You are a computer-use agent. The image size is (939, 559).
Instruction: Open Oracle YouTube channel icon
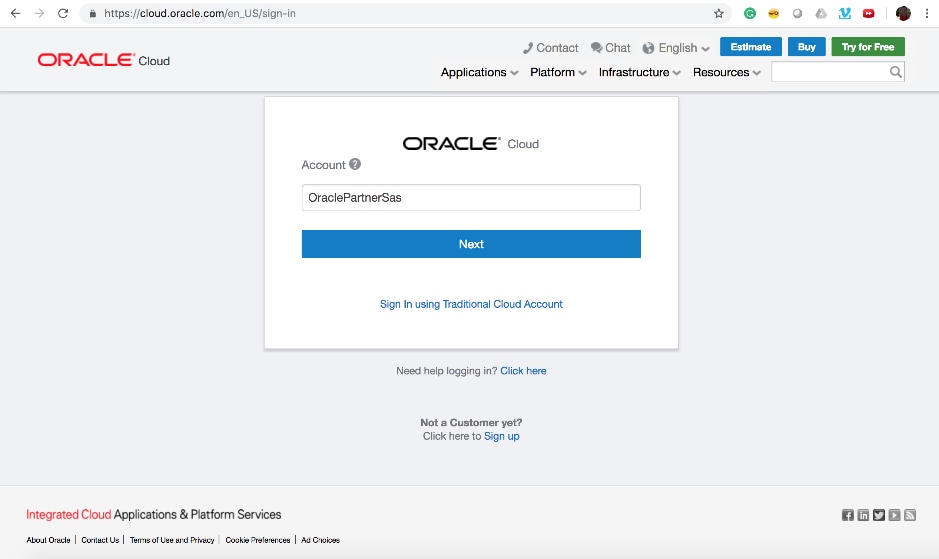894,515
